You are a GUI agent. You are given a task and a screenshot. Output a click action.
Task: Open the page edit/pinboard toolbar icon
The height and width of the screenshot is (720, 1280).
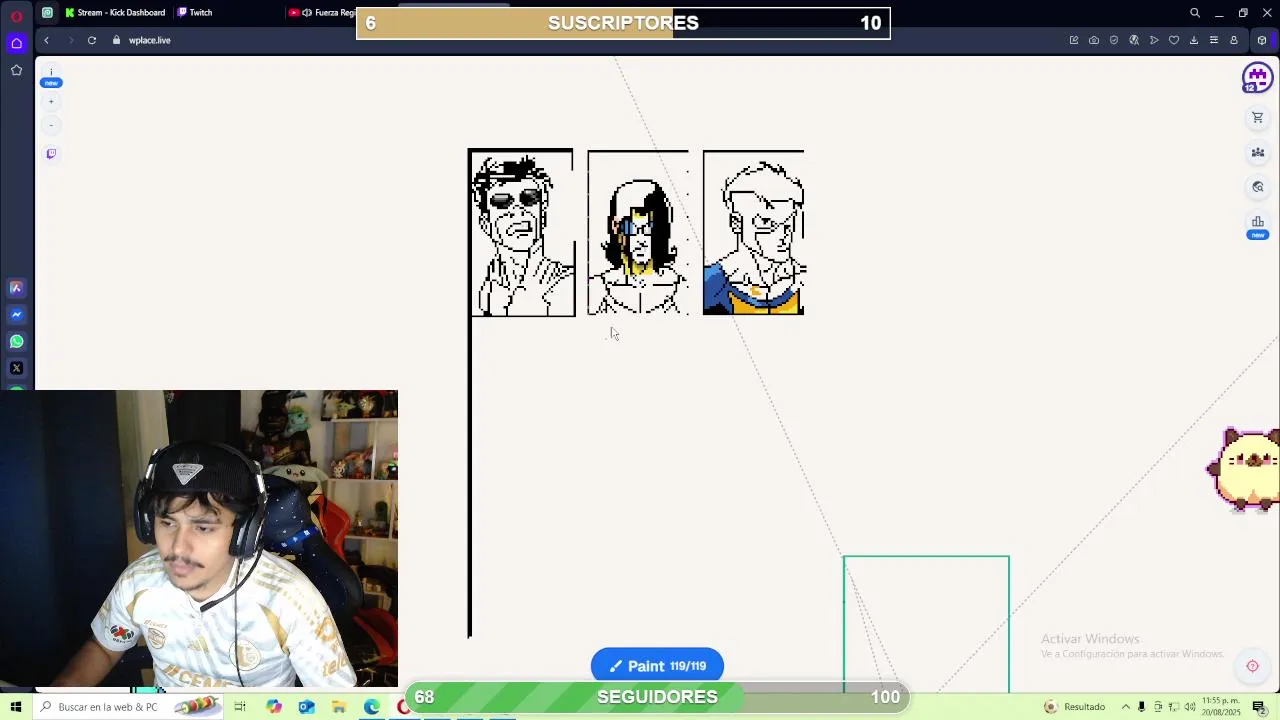tap(1074, 40)
